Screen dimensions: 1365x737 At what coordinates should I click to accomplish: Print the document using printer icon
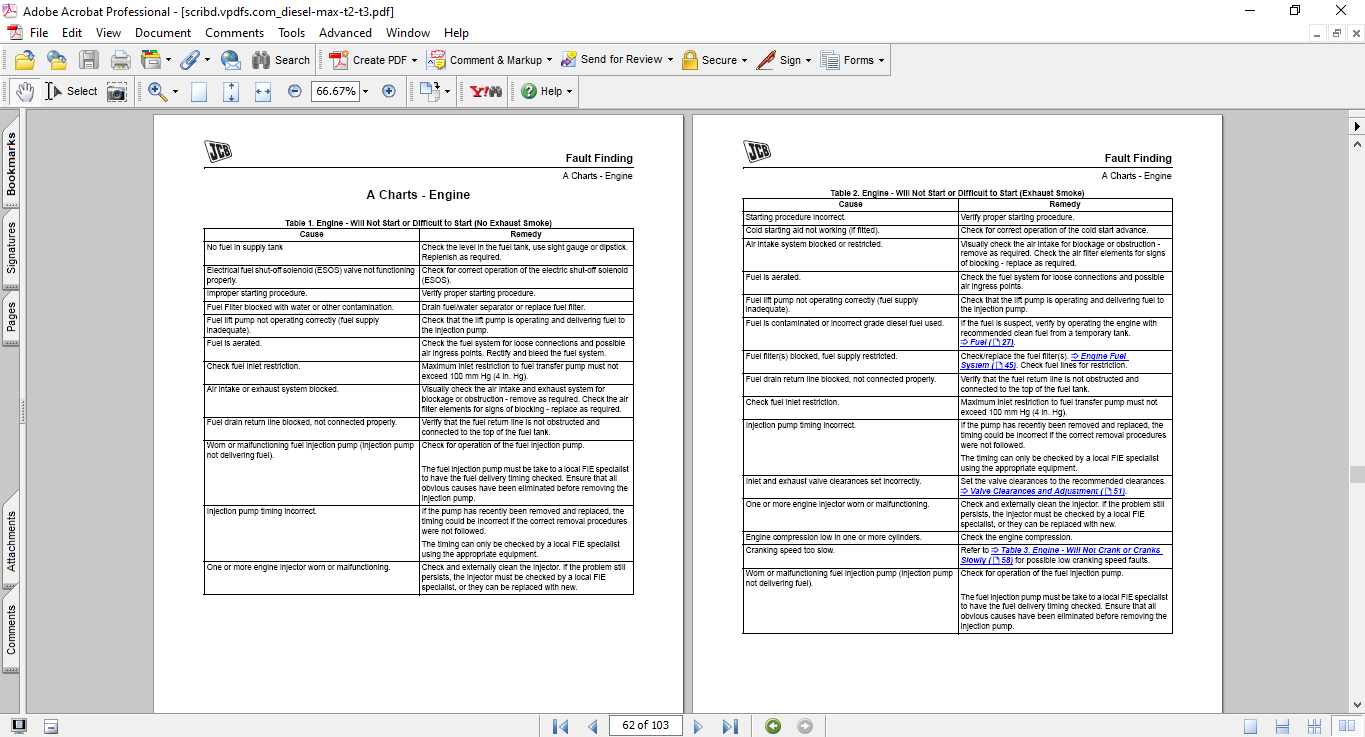coord(121,60)
